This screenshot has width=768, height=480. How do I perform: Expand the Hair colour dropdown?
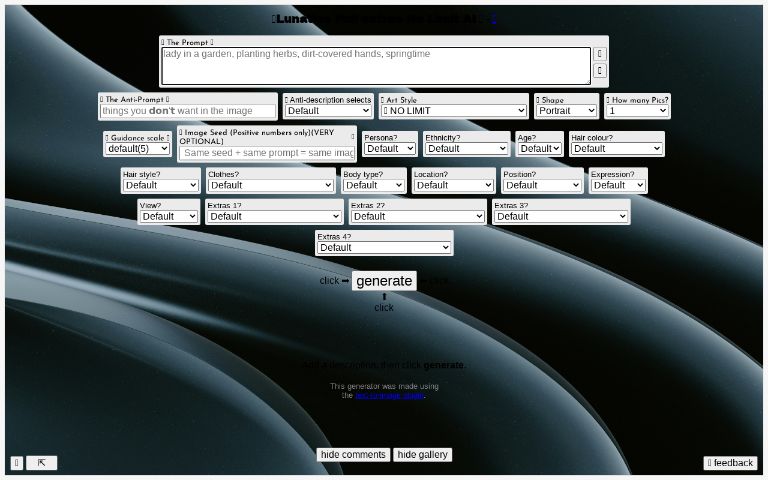[x=616, y=149]
